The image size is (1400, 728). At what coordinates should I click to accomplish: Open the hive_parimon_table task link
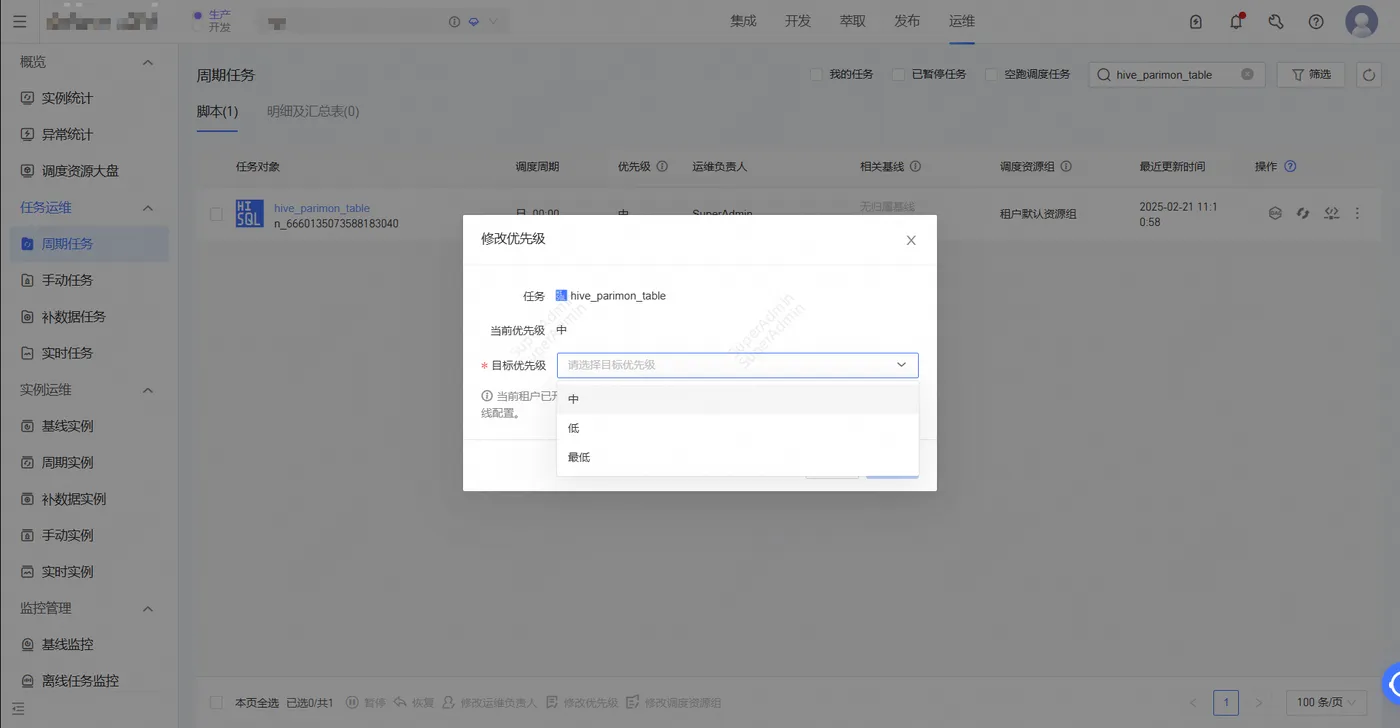322,208
